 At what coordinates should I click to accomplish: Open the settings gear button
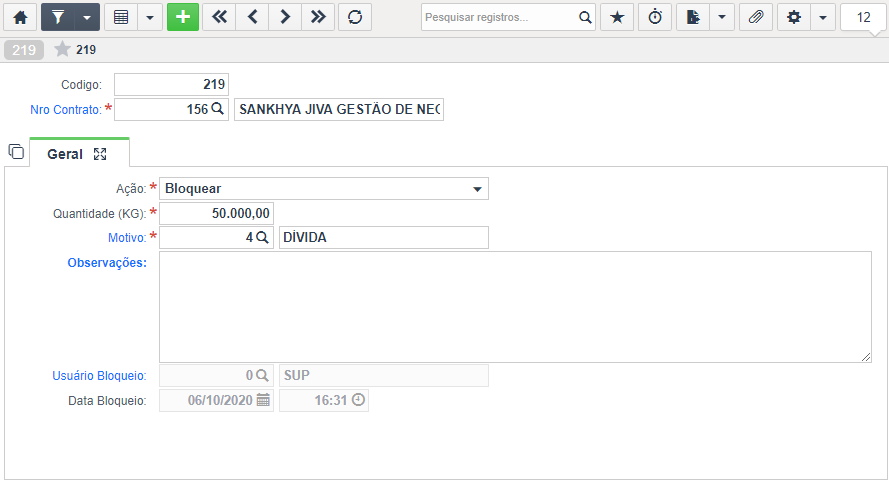pos(794,17)
